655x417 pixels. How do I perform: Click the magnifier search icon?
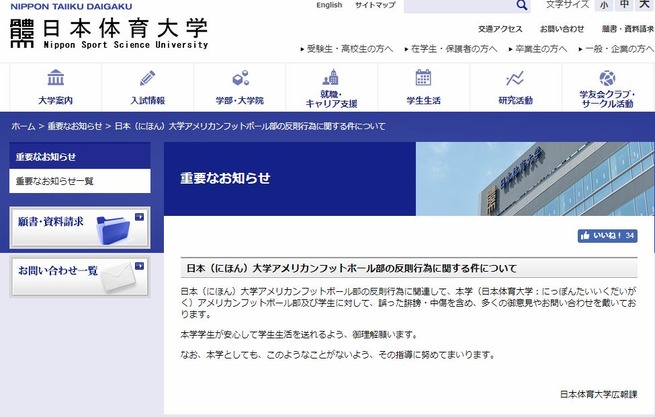tap(522, 5)
